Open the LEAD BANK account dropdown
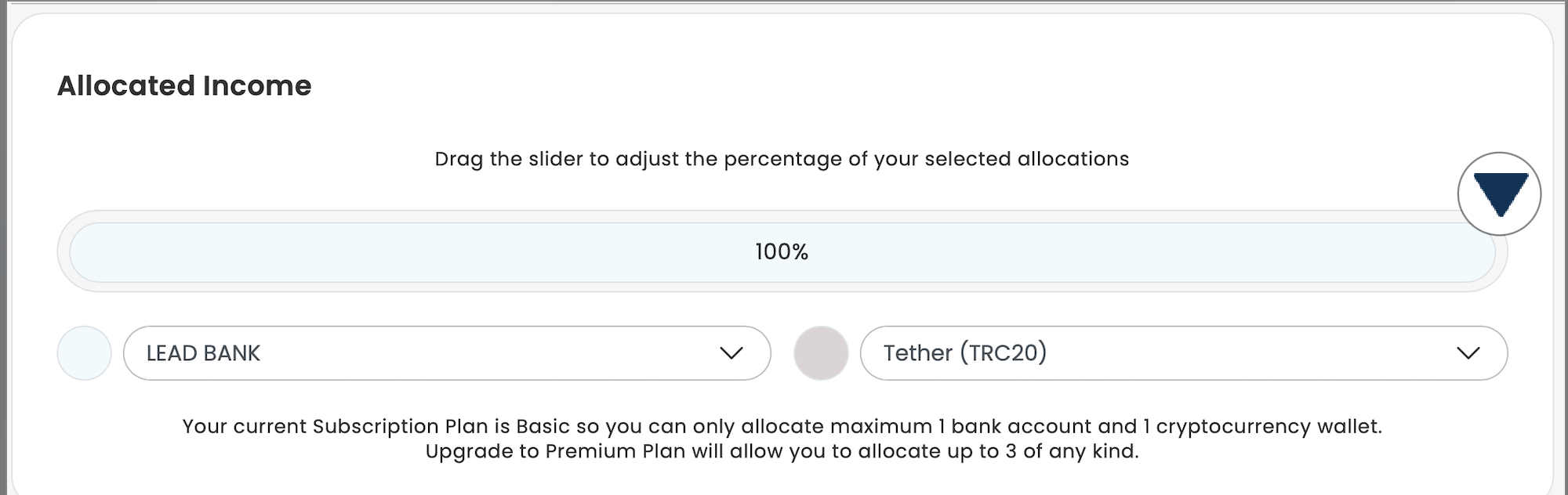This screenshot has width=1568, height=495. 447,353
